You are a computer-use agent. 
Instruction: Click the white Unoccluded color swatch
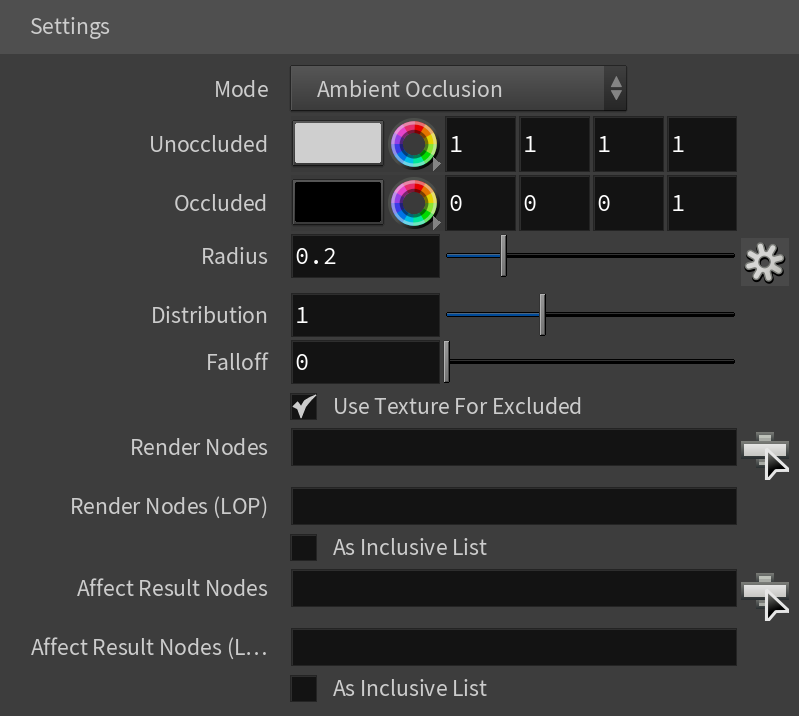338,143
